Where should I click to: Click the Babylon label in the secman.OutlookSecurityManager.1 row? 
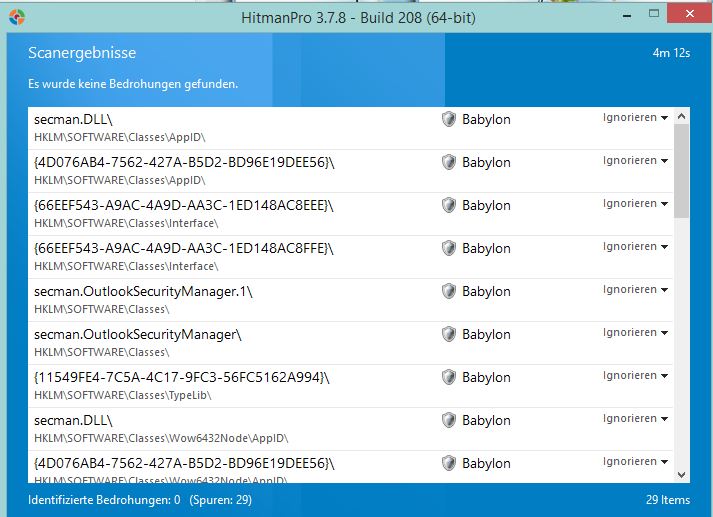click(486, 291)
